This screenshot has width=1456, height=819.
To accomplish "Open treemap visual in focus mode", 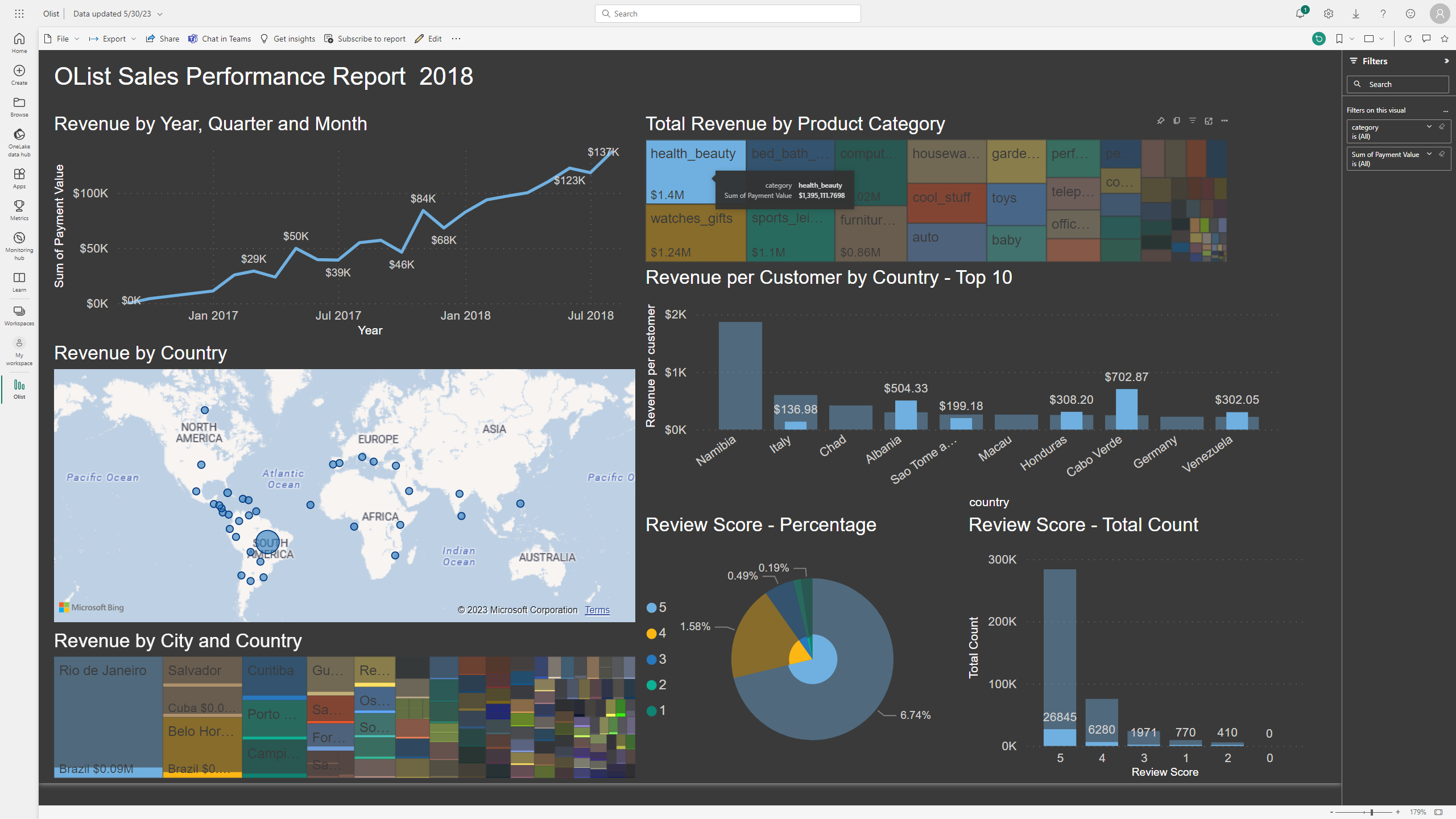I will click(1209, 121).
